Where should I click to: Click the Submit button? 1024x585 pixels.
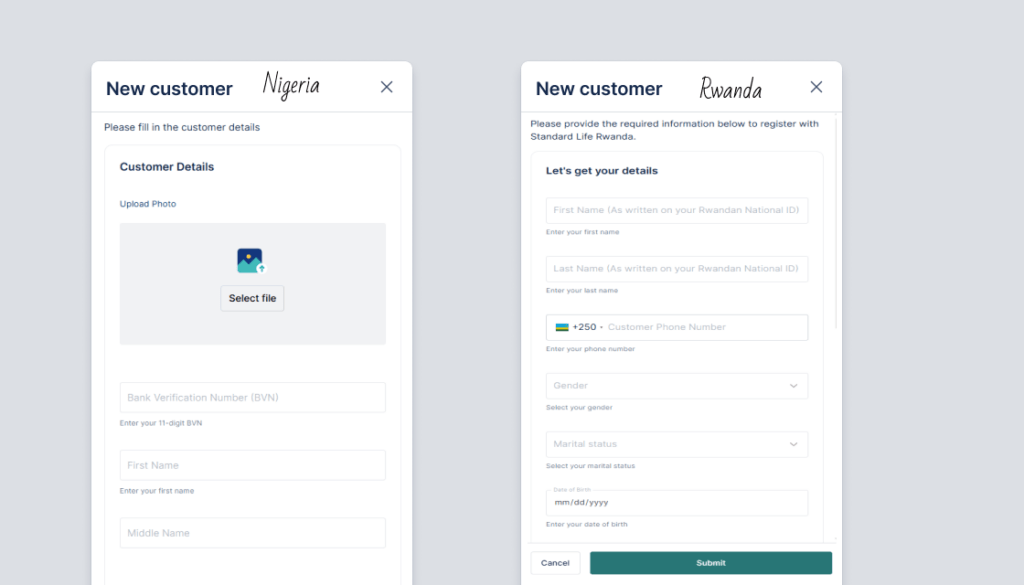coord(710,563)
